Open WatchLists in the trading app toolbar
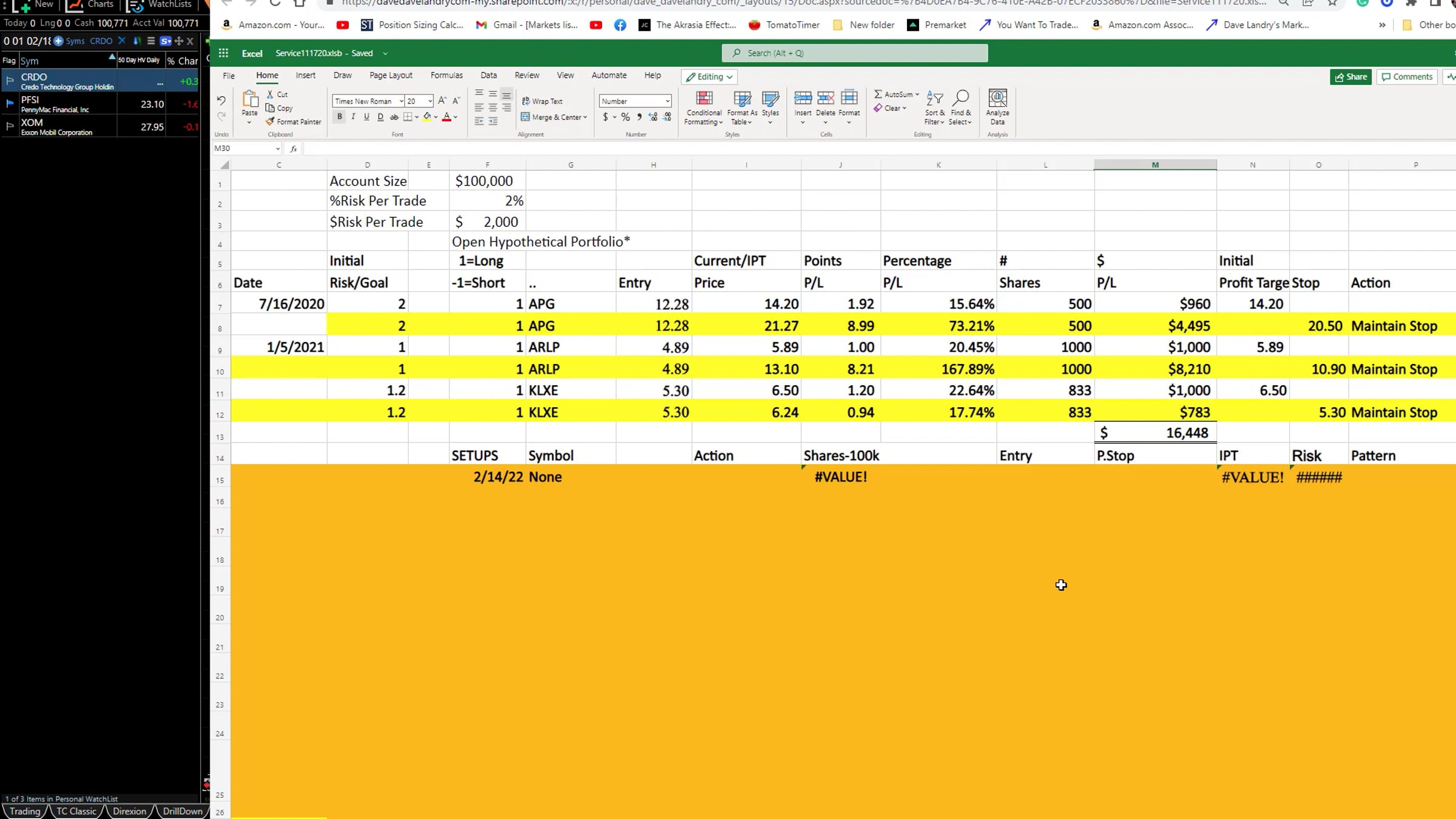 click(160, 5)
